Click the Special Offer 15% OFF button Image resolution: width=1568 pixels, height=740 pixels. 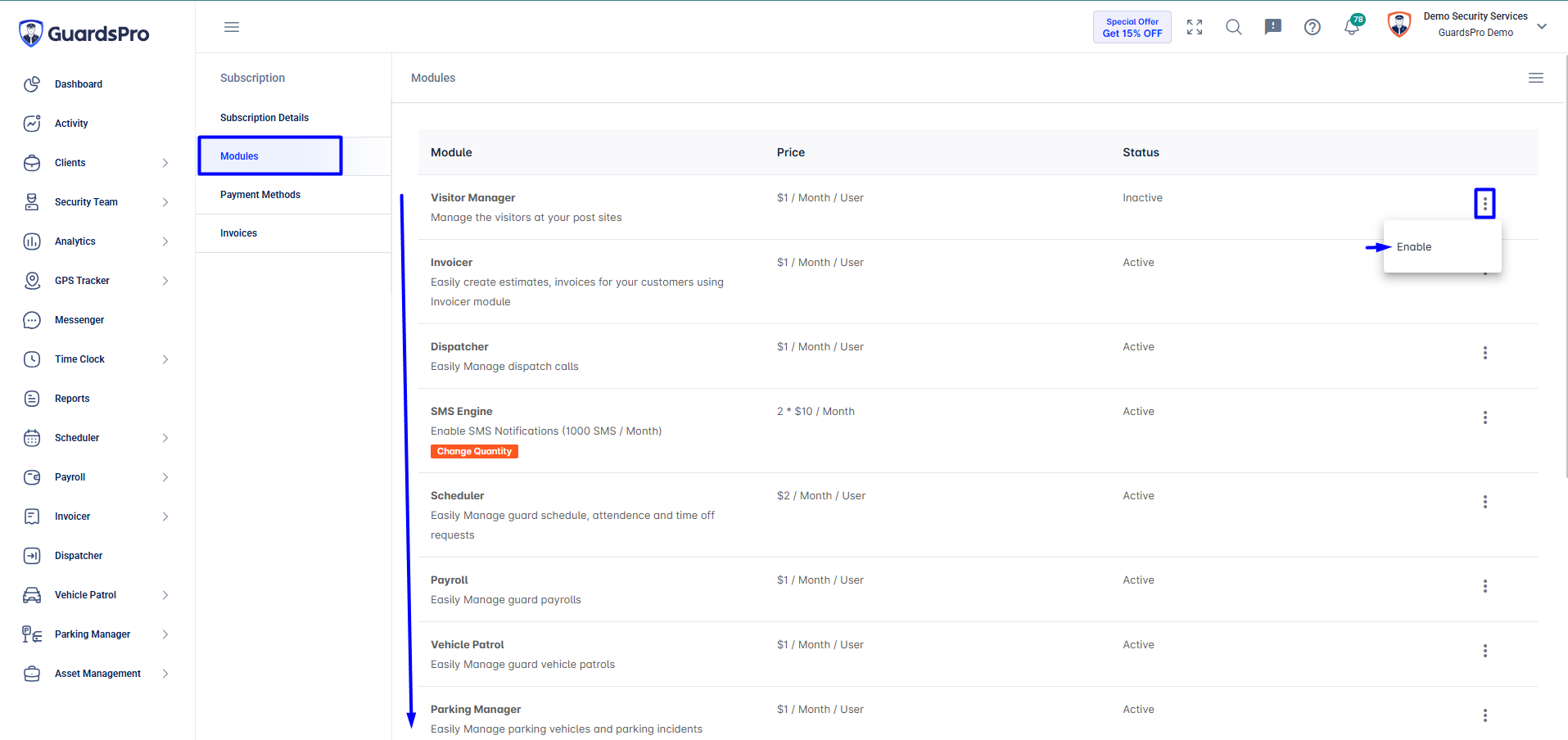coord(1132,27)
